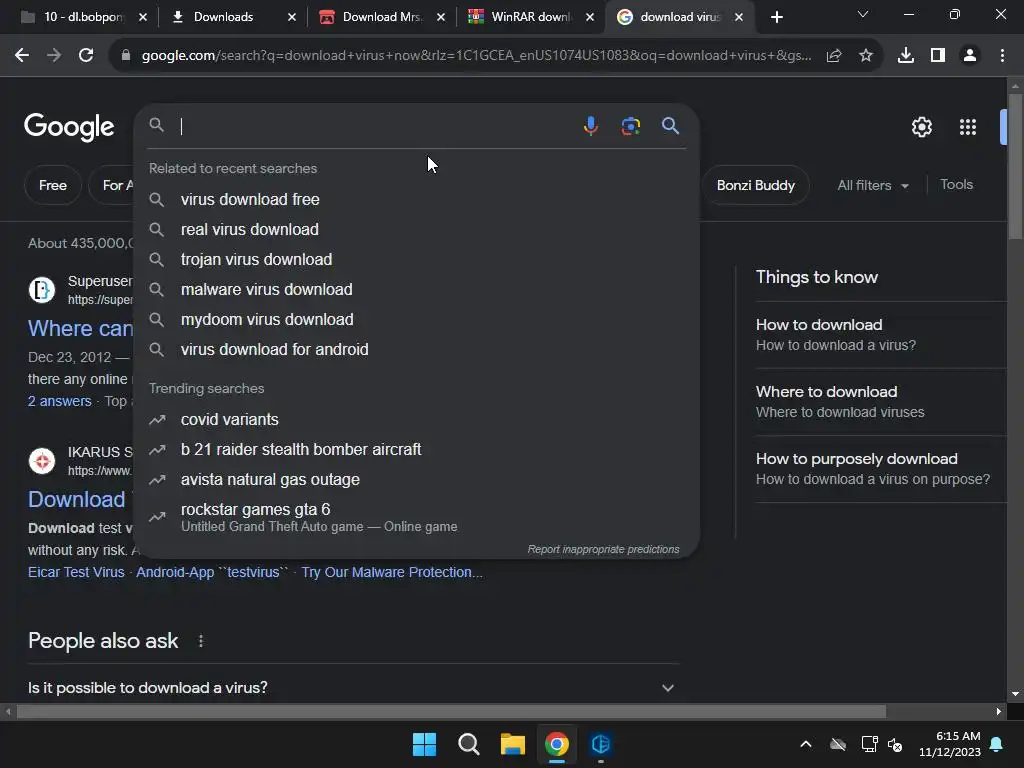Screen dimensions: 1024x768
Task: Open Android-App testvirus sitelink
Action: click(x=212, y=572)
